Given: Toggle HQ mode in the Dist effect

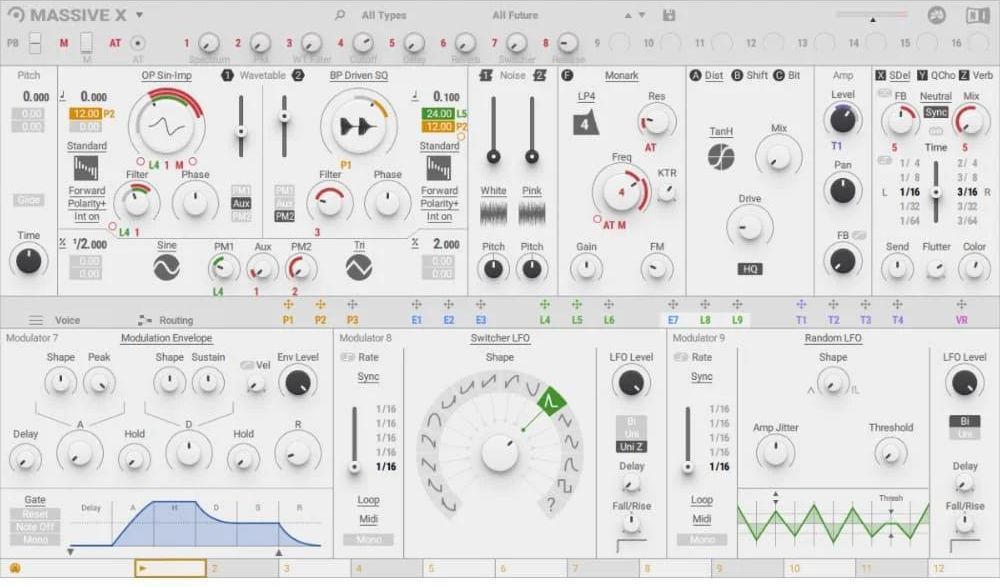Looking at the screenshot, I should [x=750, y=269].
